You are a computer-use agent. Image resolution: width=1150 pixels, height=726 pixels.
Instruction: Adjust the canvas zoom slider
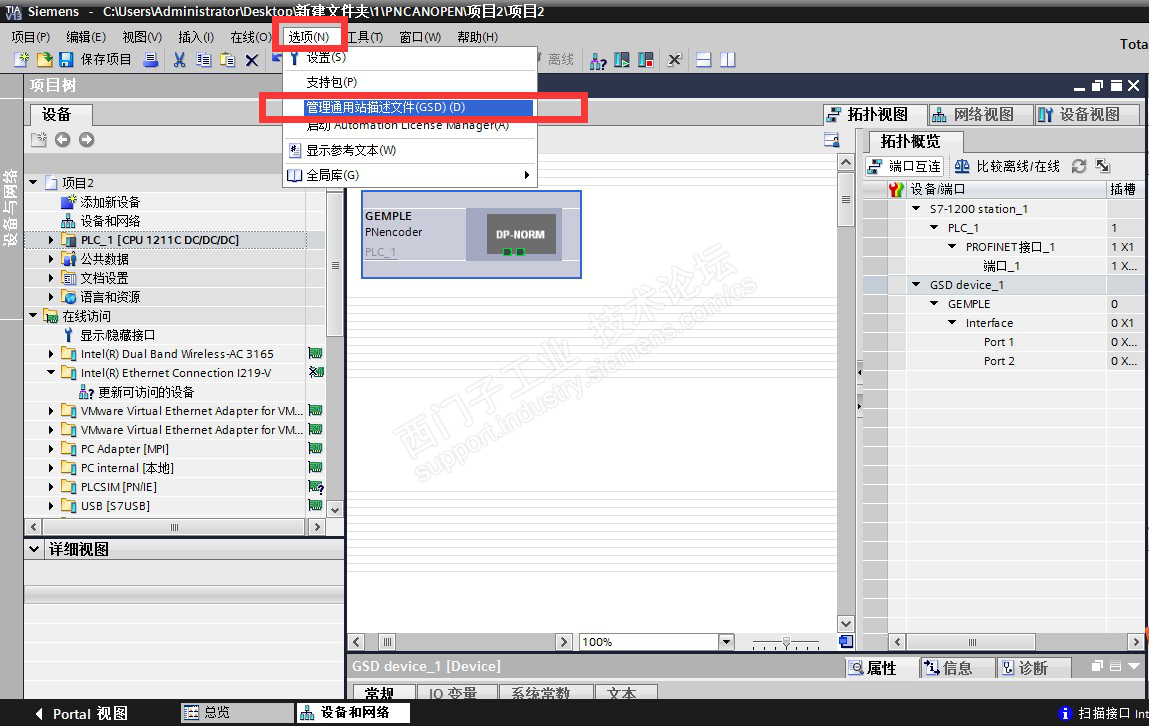click(x=786, y=642)
